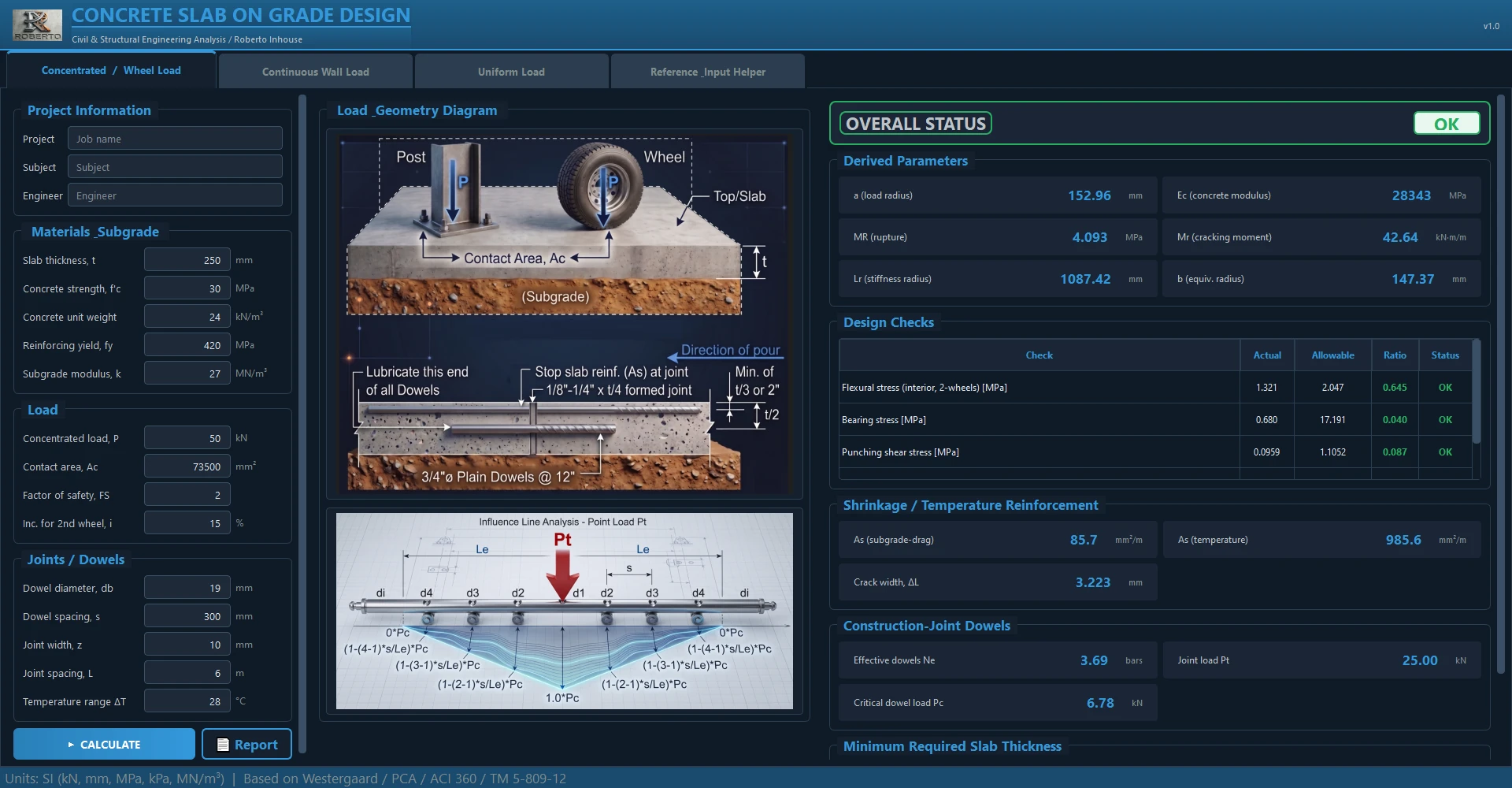Select the Contact area Ac field
Screen dimensions: 1512x788
tap(187, 466)
